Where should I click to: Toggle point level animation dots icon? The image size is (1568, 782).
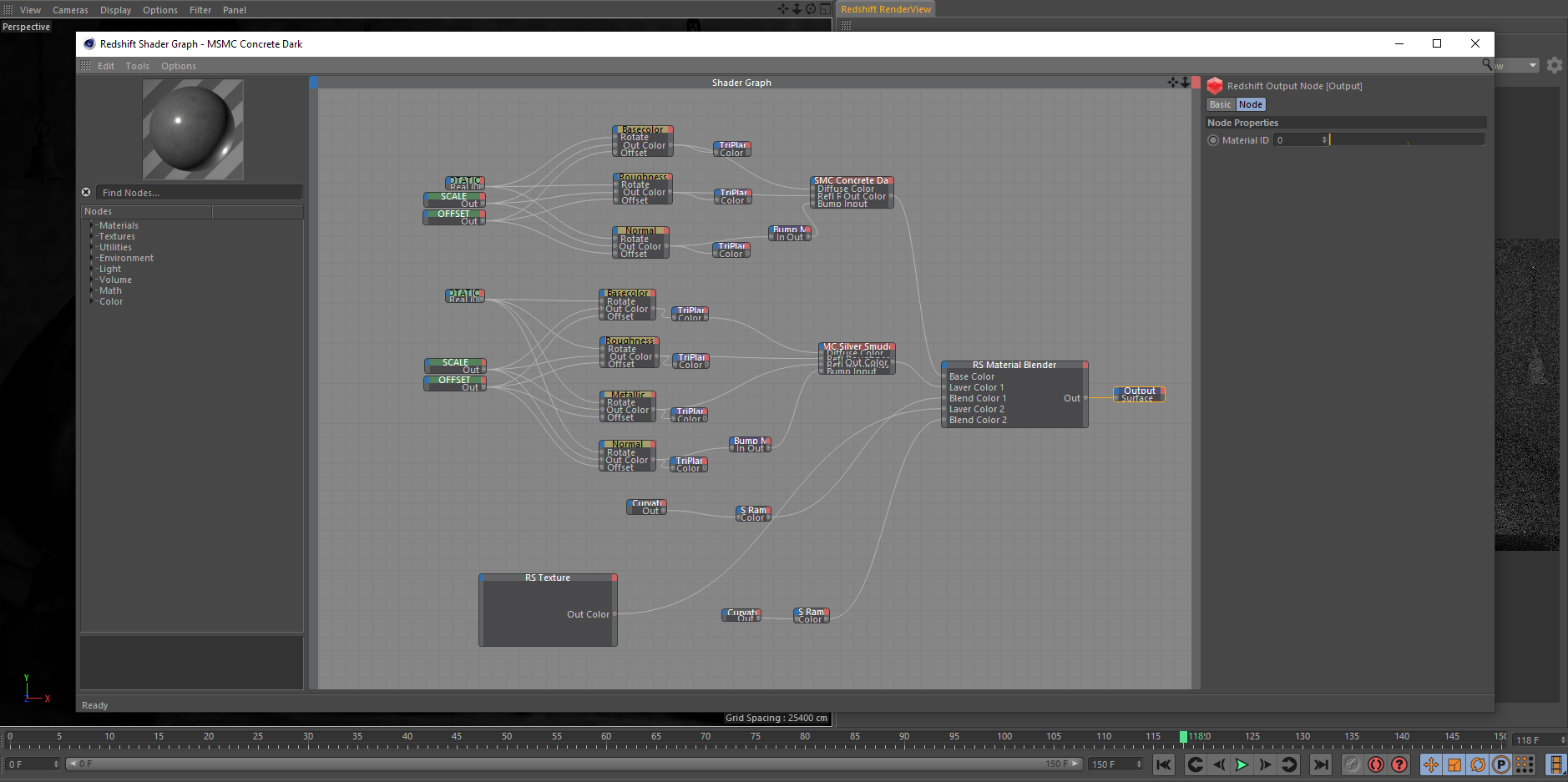pos(1525,764)
